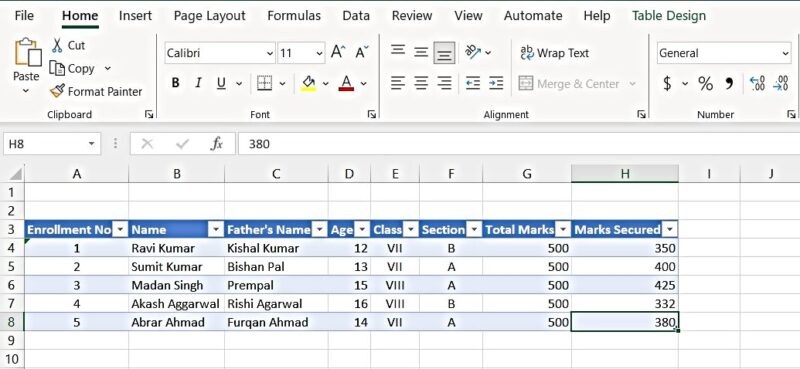The image size is (800, 369).
Task: Bottom align cell contents
Action: coord(444,53)
